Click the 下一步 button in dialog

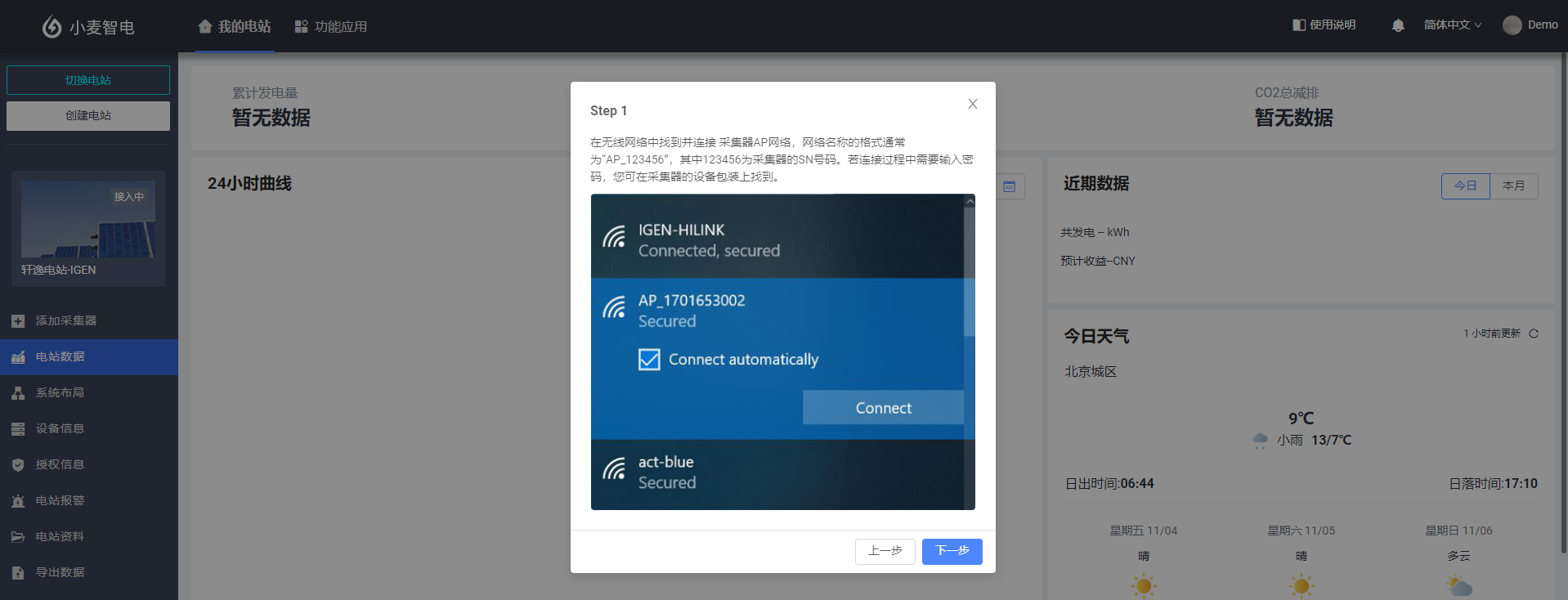[952, 551]
